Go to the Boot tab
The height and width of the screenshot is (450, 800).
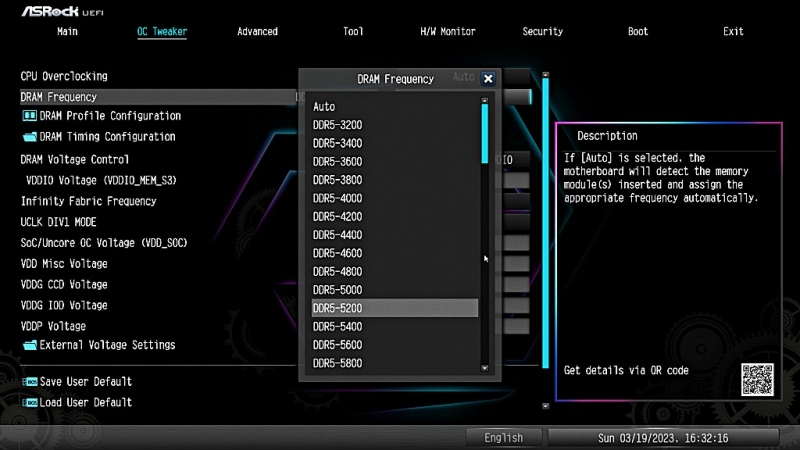pyautogui.click(x=638, y=32)
